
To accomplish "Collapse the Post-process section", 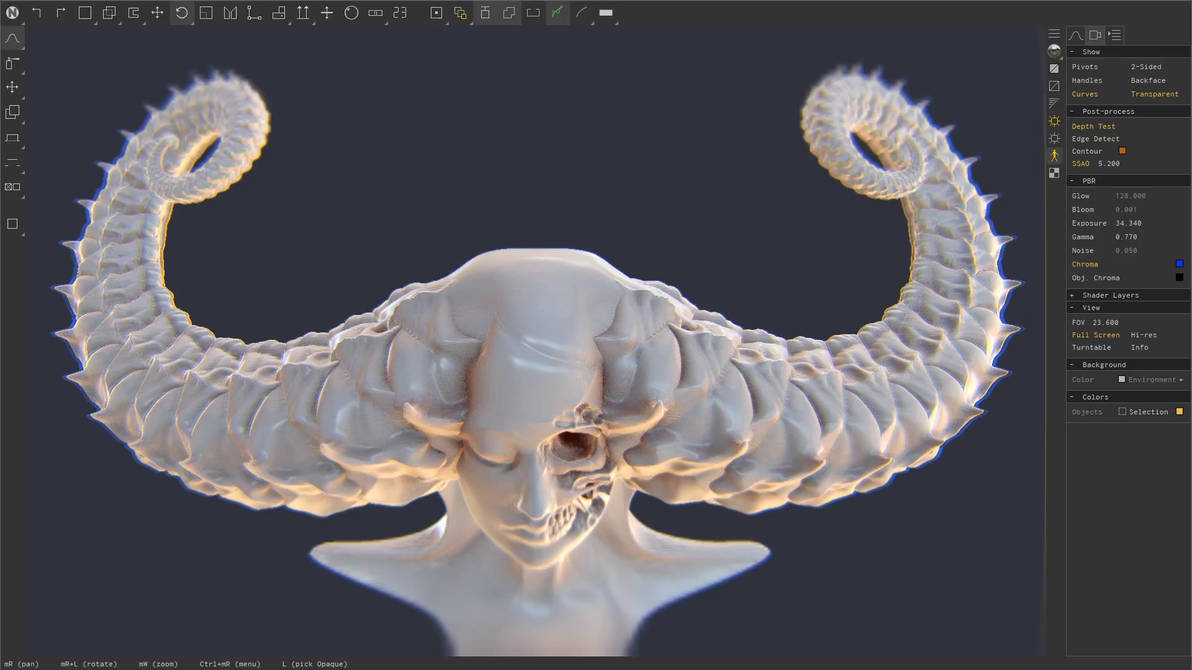I will point(1128,111).
